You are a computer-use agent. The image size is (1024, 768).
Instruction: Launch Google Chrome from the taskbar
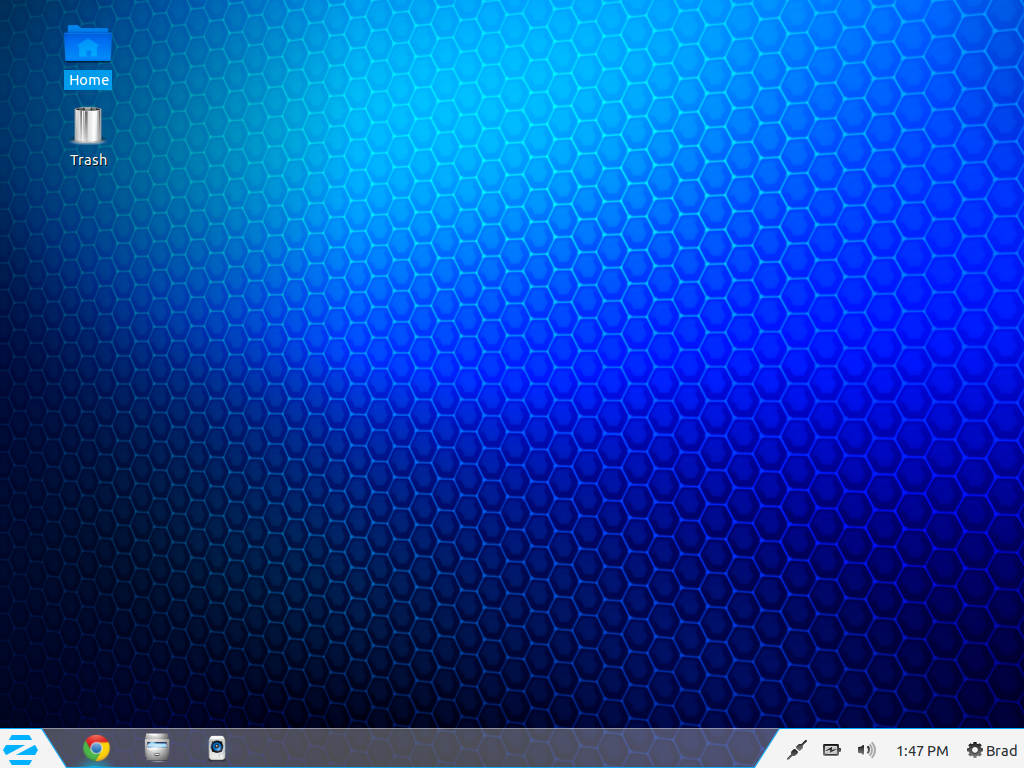96,748
